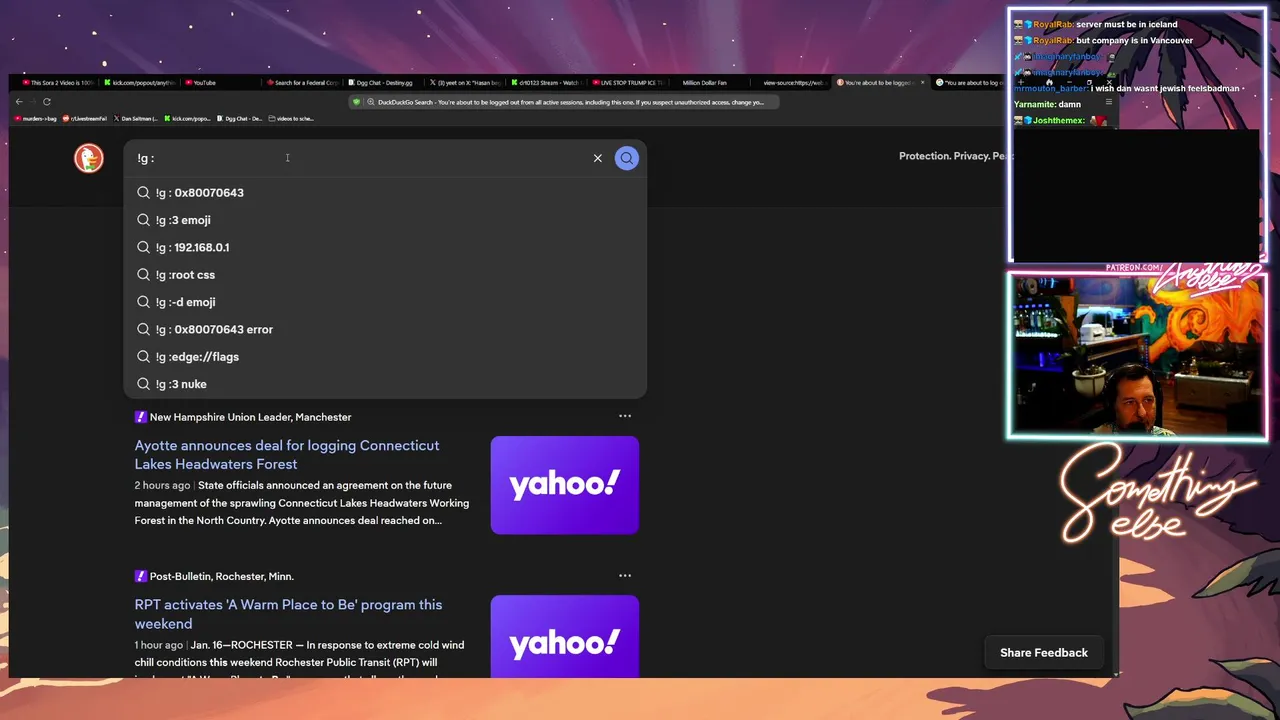Screen dimensions: 1280x720
Task: Click magnifier icon beside '0x80070643 error' suggestion
Action: (x=144, y=329)
